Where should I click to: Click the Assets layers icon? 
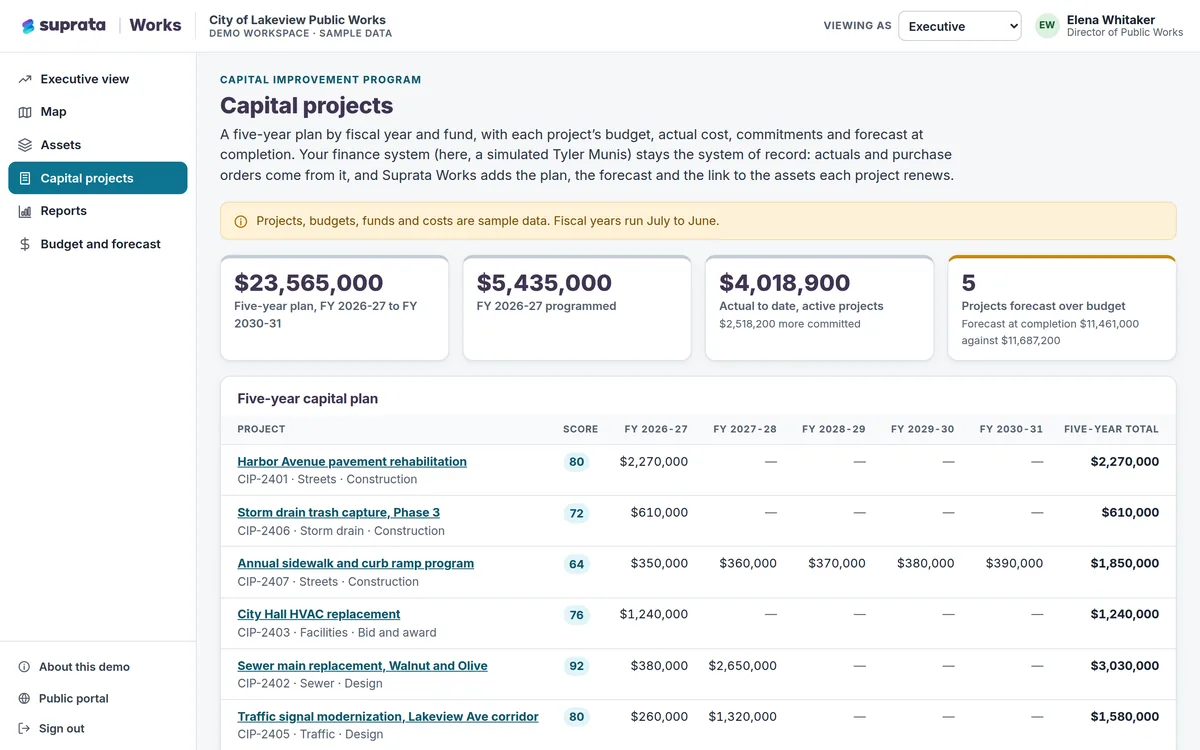[25, 145]
